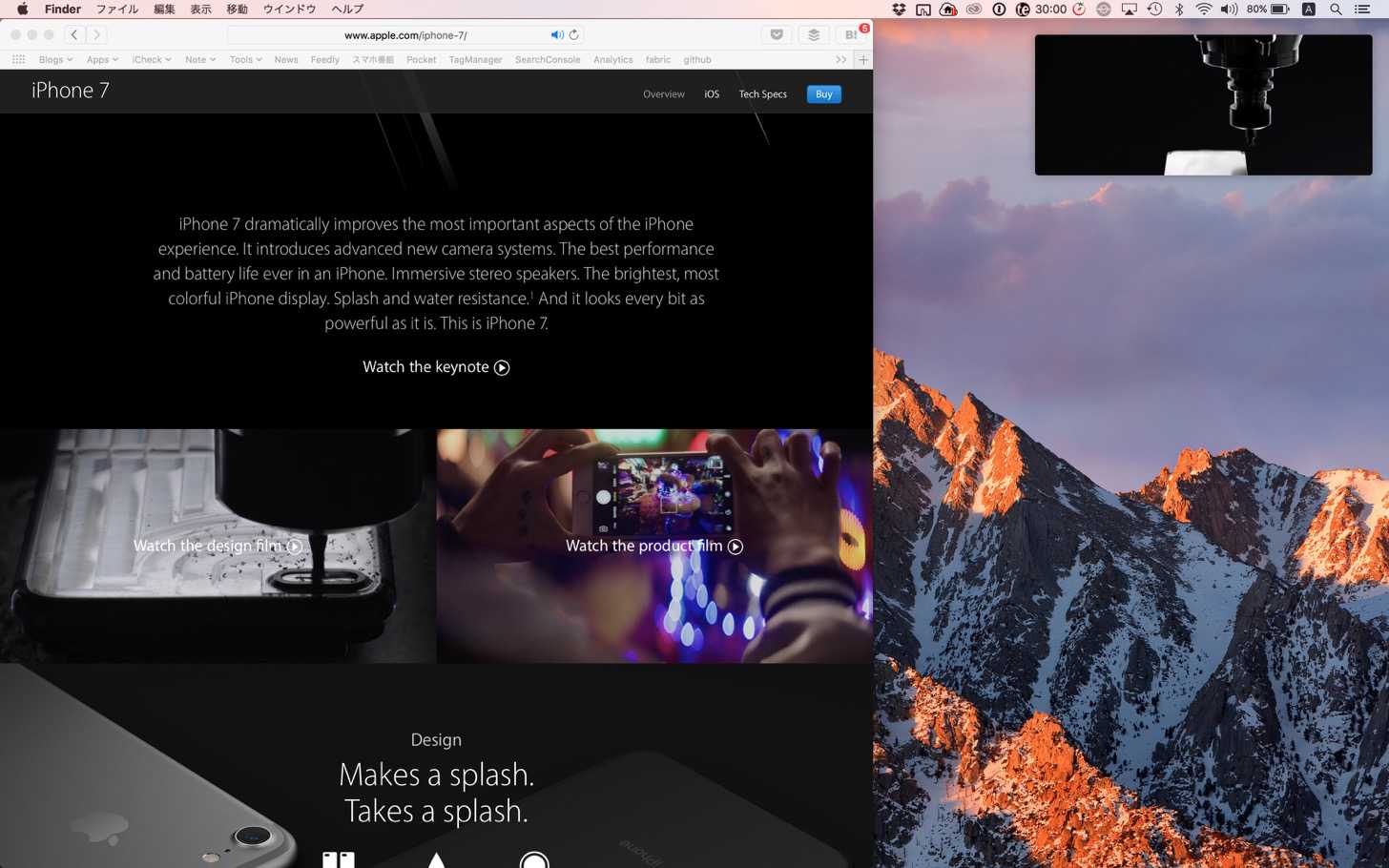Open the fabric bookmark
1389x868 pixels.
tap(658, 59)
